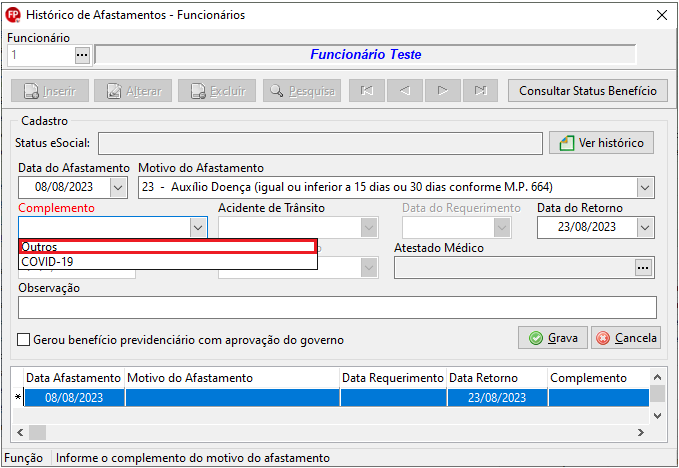Click the Ver histórico button
Image resolution: width=679 pixels, height=468 pixels.
(x=602, y=143)
